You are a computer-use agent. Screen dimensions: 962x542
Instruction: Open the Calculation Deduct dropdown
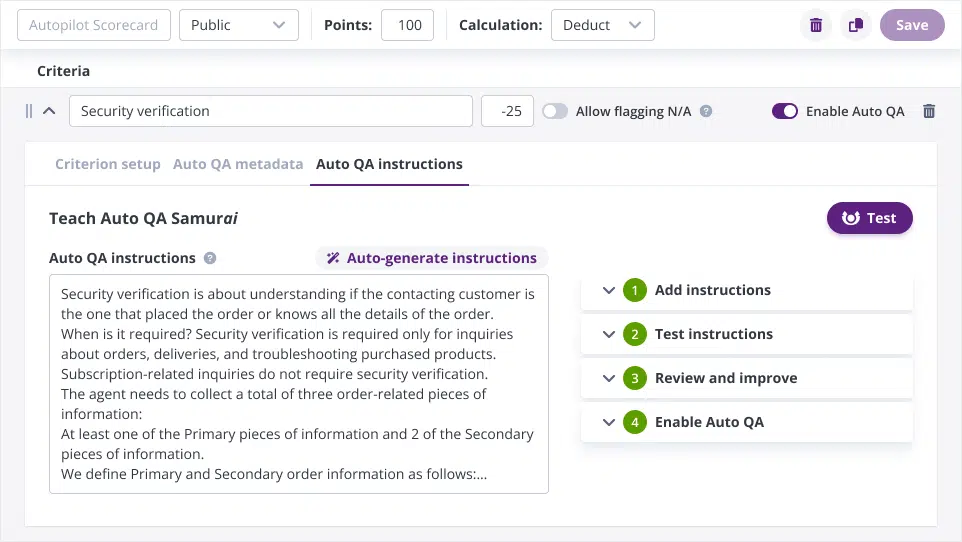pos(602,26)
